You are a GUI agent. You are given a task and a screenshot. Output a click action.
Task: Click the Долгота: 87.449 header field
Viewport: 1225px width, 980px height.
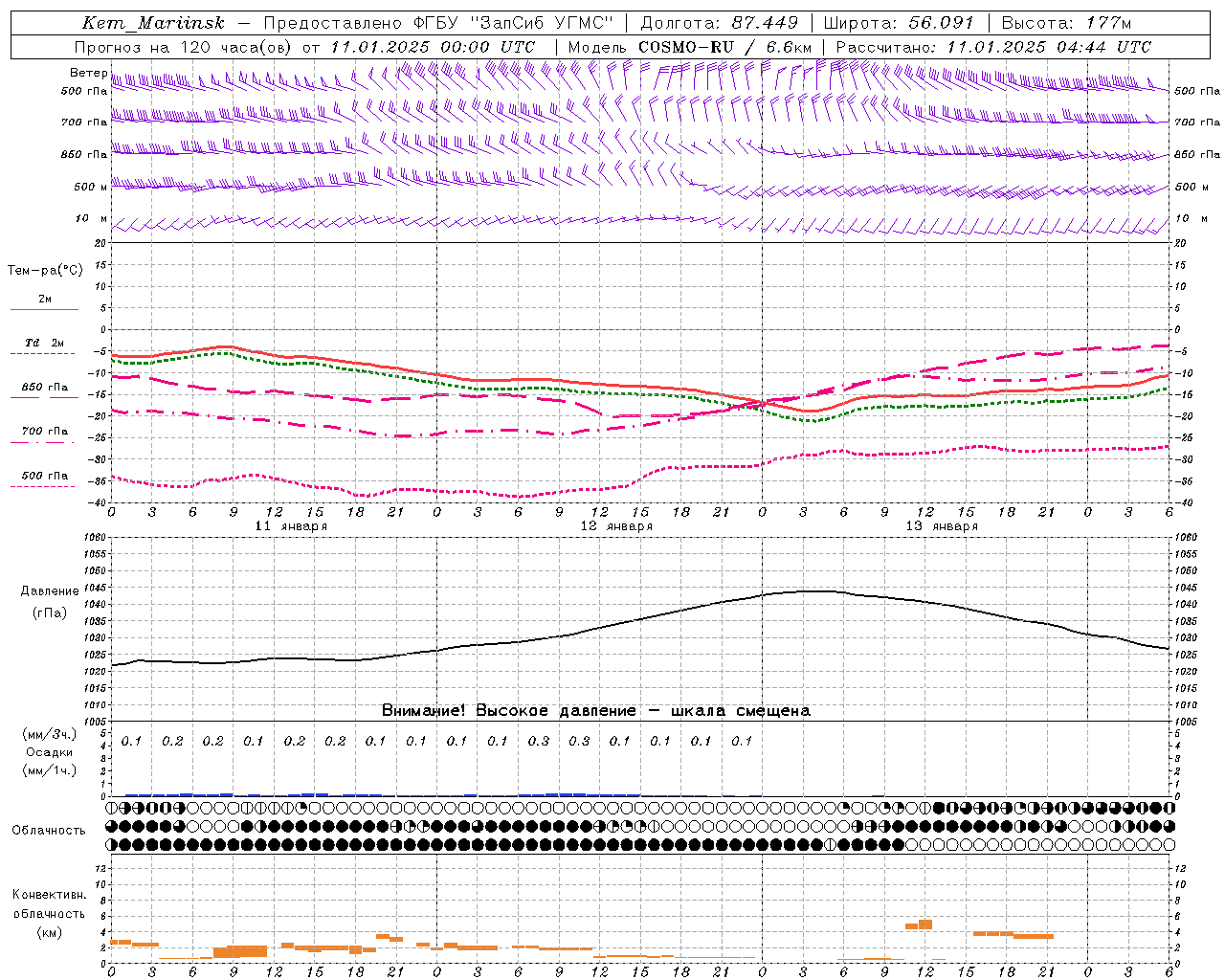point(720,23)
